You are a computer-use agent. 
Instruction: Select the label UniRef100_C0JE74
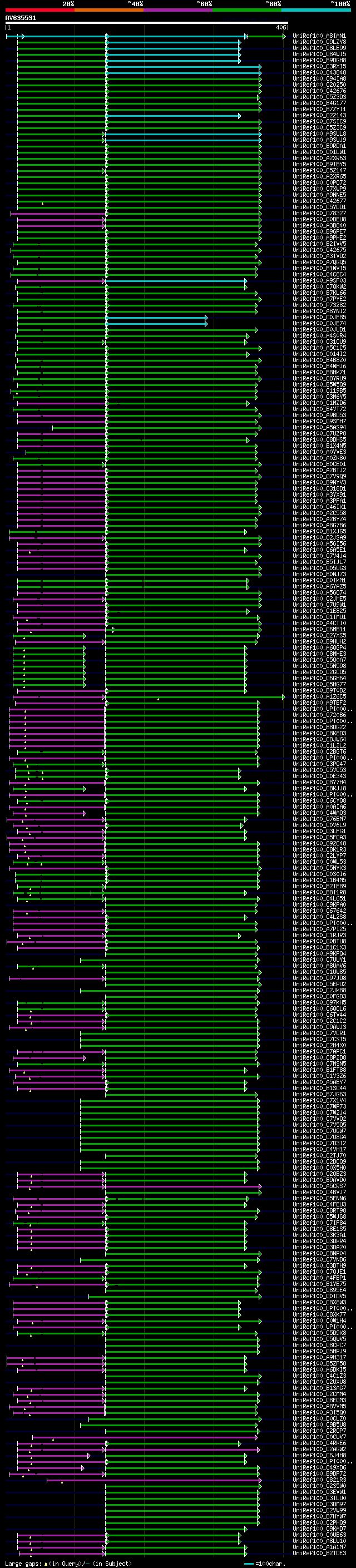tap(319, 323)
